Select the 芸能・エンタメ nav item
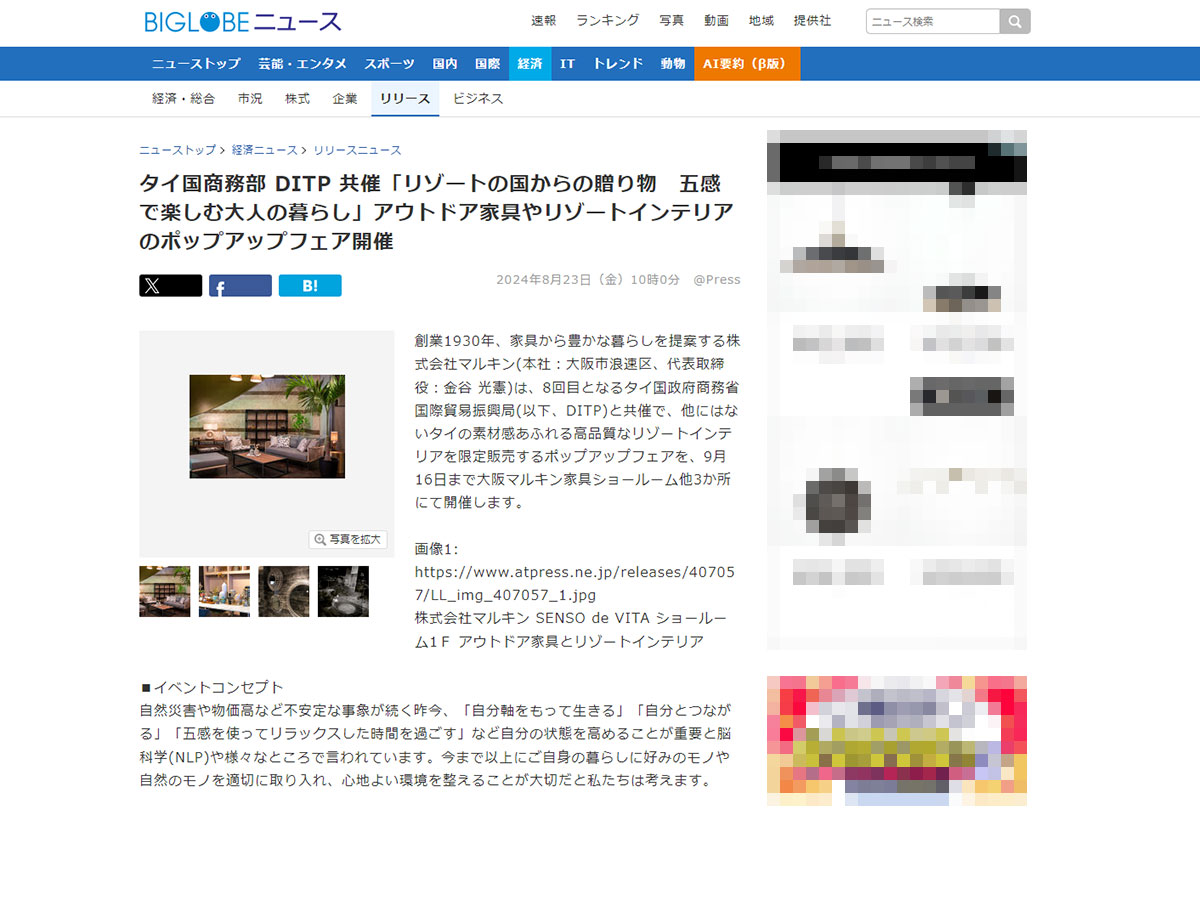The image size is (1200, 900). click(x=303, y=64)
